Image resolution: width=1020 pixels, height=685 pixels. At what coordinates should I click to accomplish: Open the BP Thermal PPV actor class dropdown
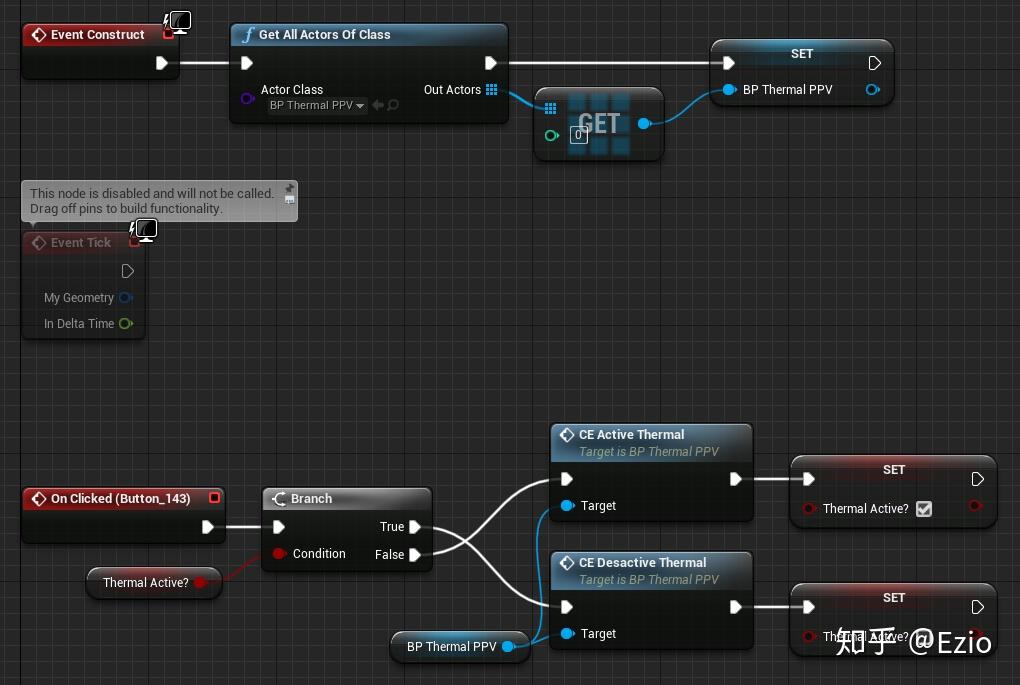tap(317, 105)
